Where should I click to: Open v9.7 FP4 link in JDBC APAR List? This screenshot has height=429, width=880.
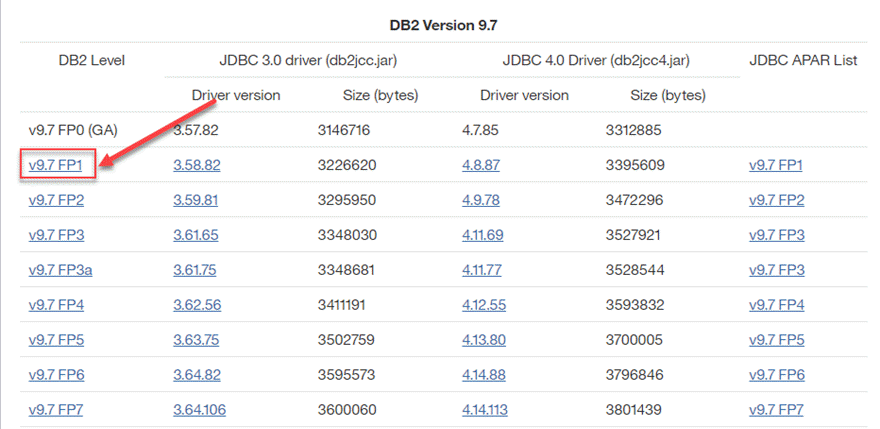(777, 305)
